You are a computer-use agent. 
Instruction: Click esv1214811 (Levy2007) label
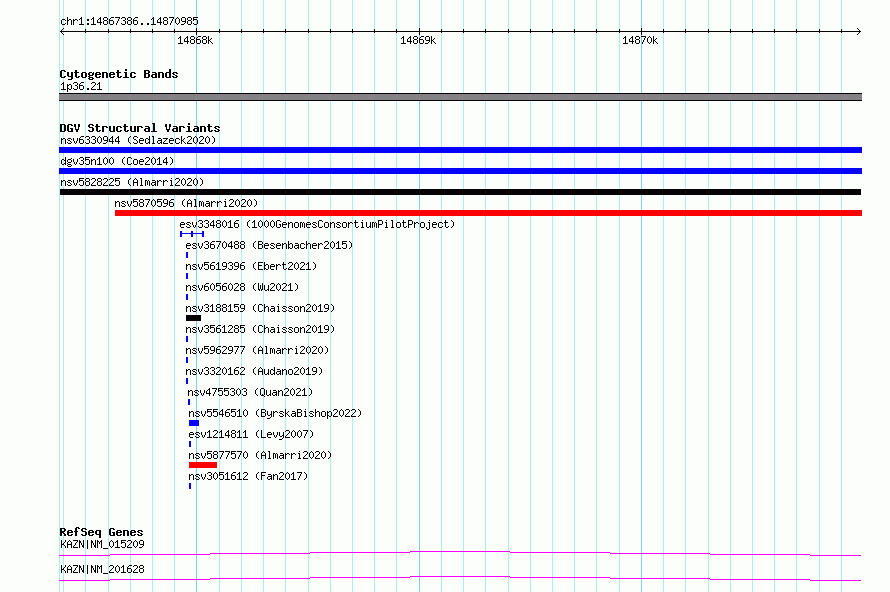point(251,434)
